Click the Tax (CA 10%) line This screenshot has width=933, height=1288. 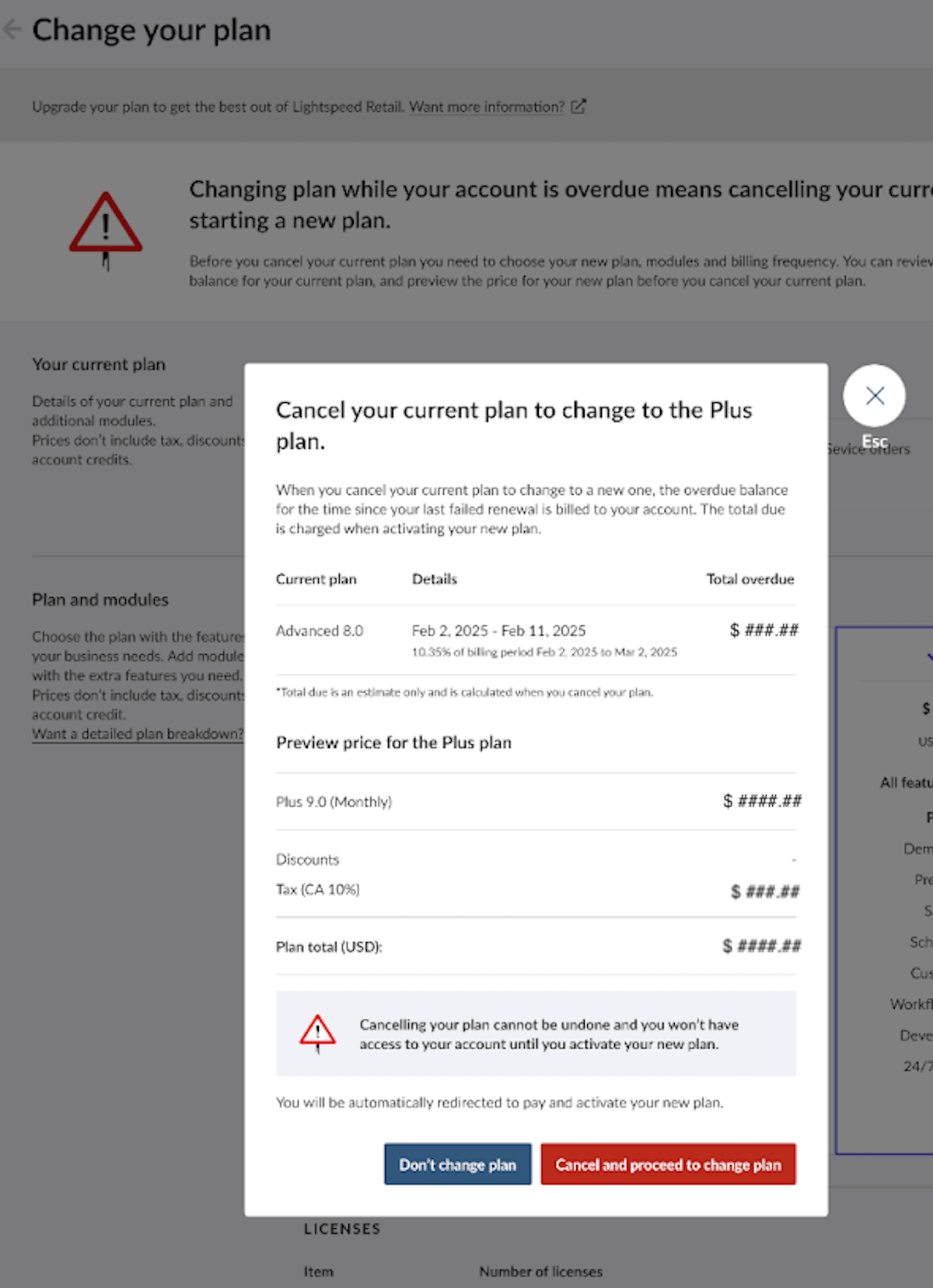point(318,890)
